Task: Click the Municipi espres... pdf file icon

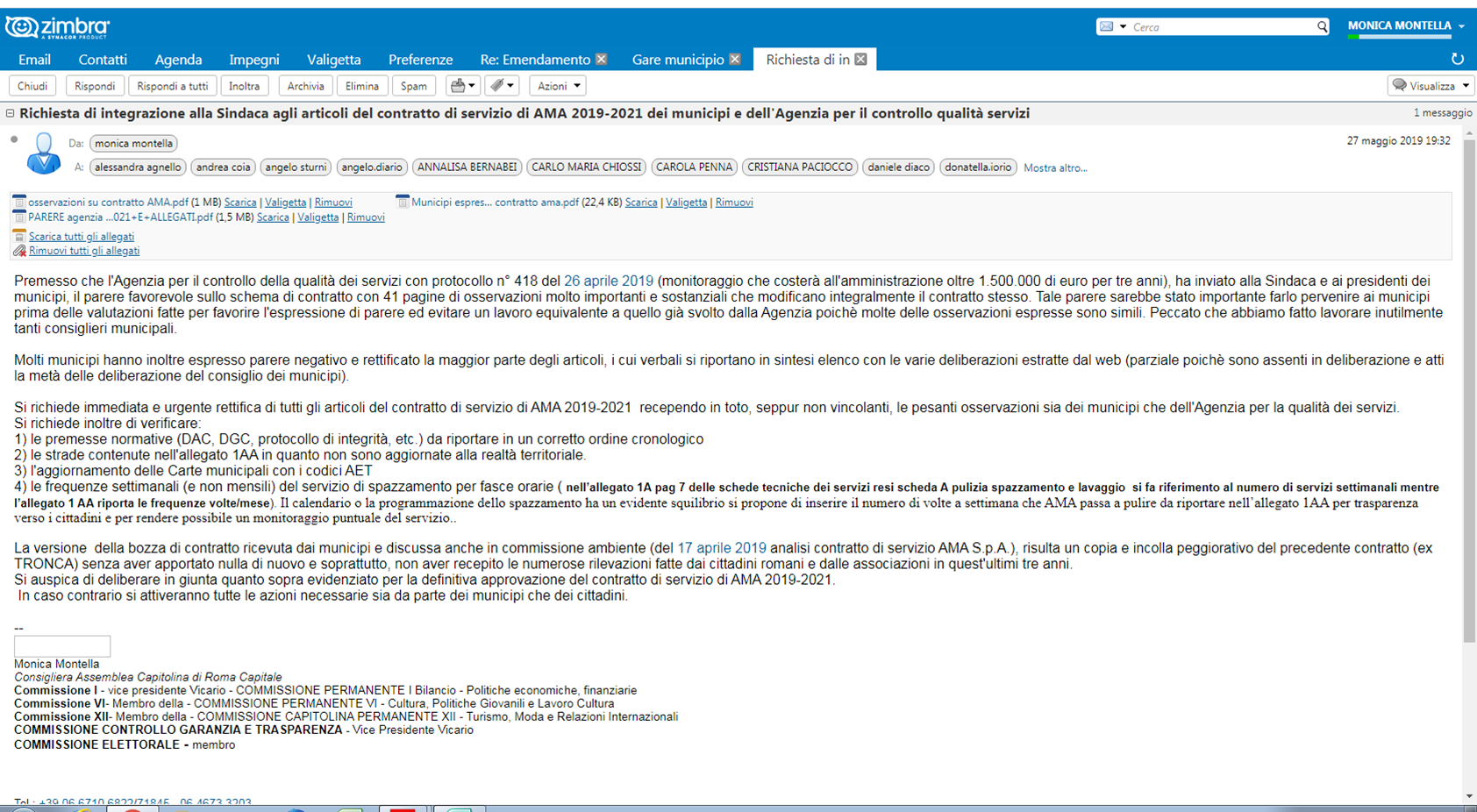Action: (403, 203)
